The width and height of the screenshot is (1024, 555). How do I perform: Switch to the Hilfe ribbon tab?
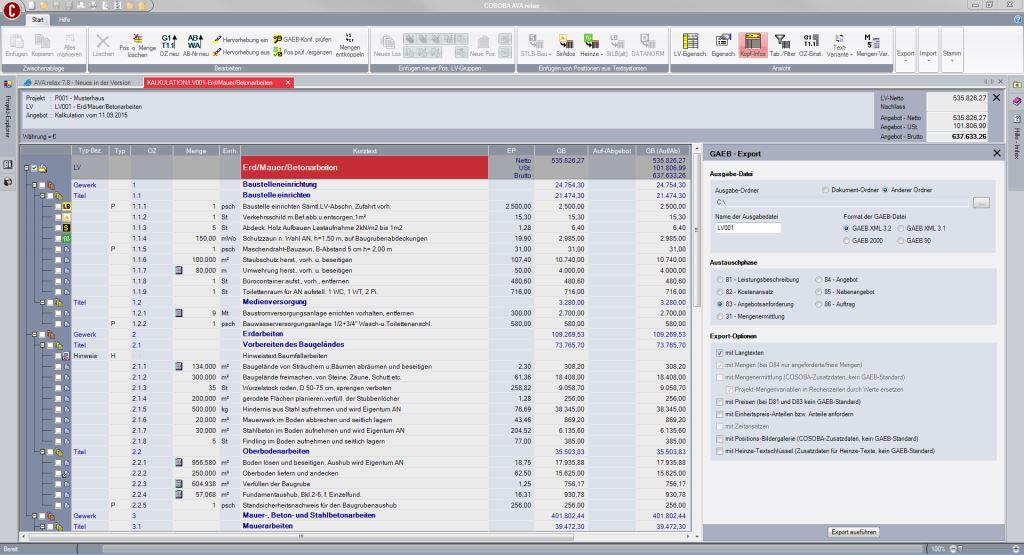tap(64, 20)
